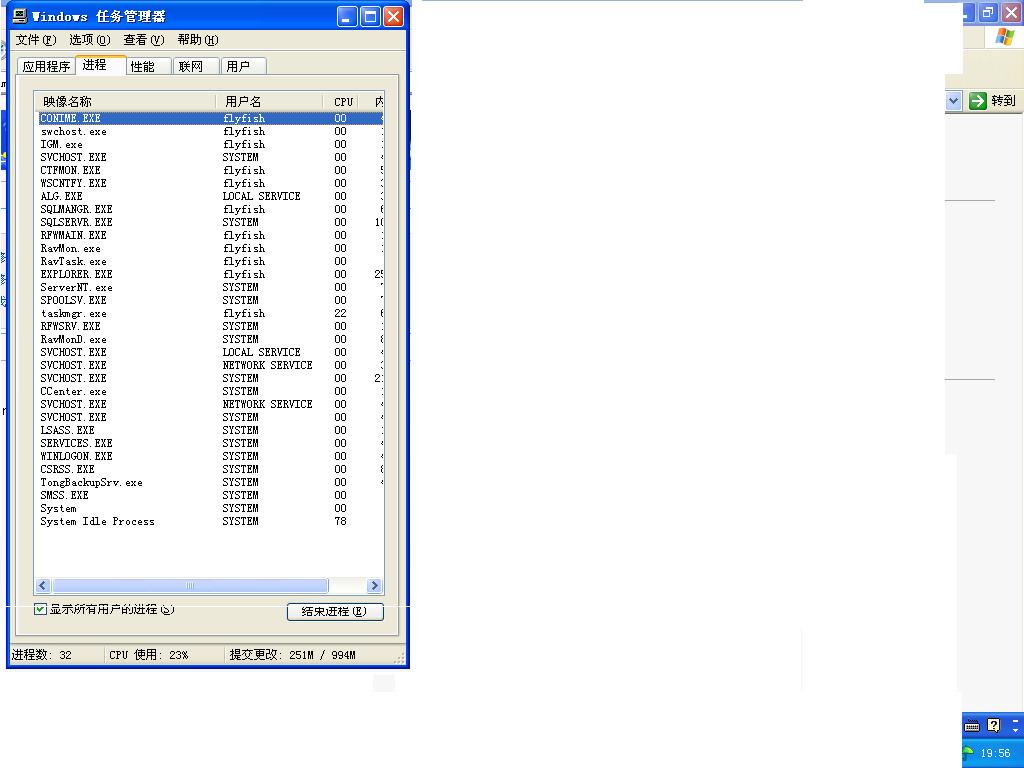Click the question mark help icon in the language bar
Image resolution: width=1024 pixels, height=768 pixels.
(994, 725)
